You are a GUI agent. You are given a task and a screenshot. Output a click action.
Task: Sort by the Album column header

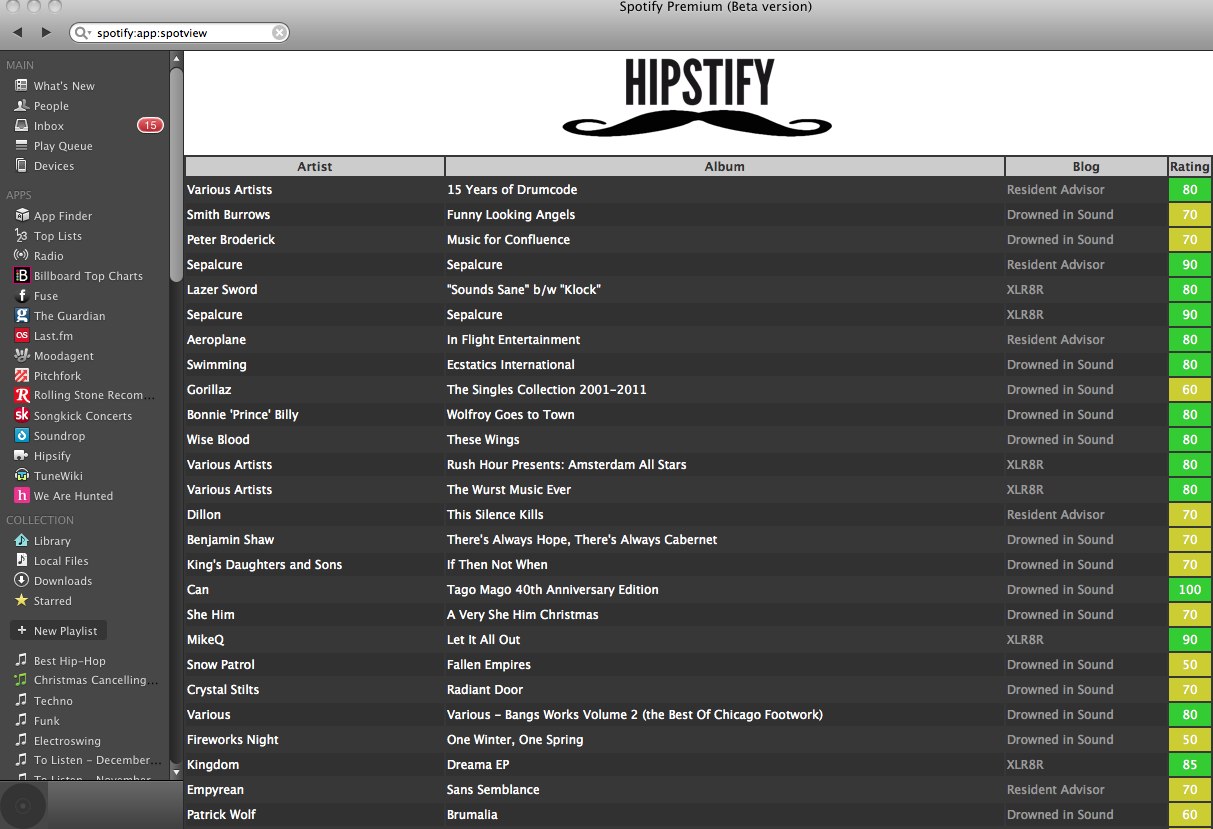[725, 167]
